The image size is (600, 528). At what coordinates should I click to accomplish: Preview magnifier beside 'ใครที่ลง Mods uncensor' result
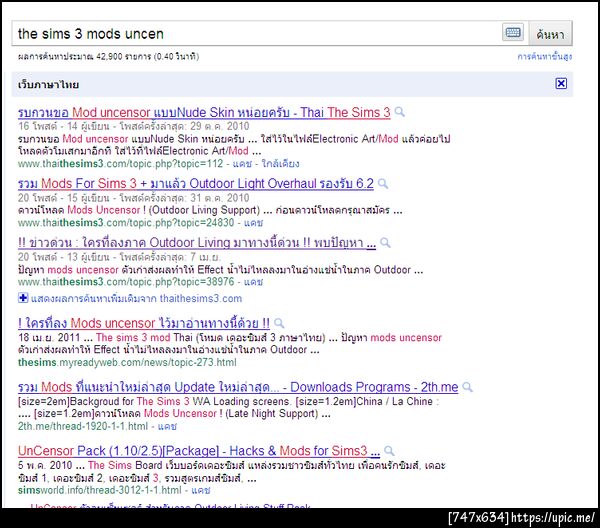(279, 323)
